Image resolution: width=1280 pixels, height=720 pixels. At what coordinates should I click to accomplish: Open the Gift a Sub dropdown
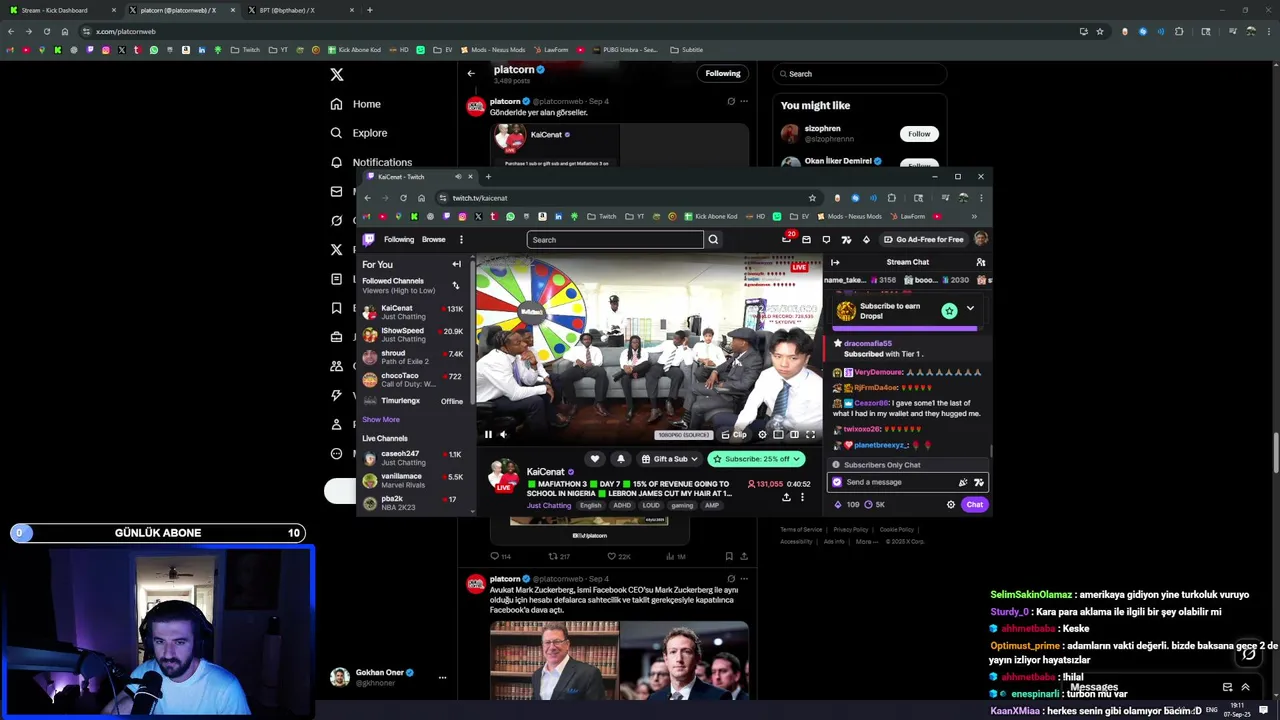point(669,459)
